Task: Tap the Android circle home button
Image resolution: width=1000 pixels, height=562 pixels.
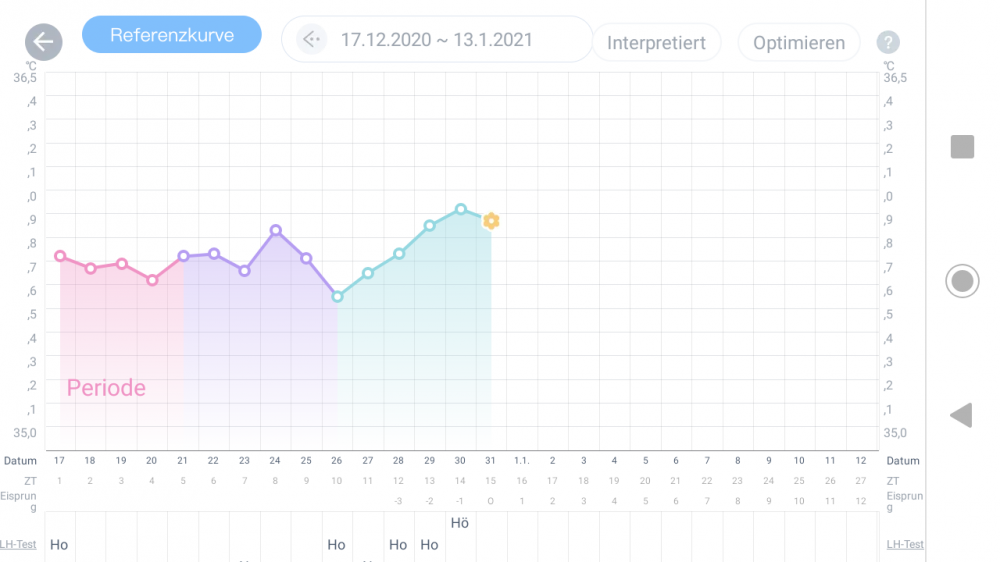Action: [x=962, y=281]
